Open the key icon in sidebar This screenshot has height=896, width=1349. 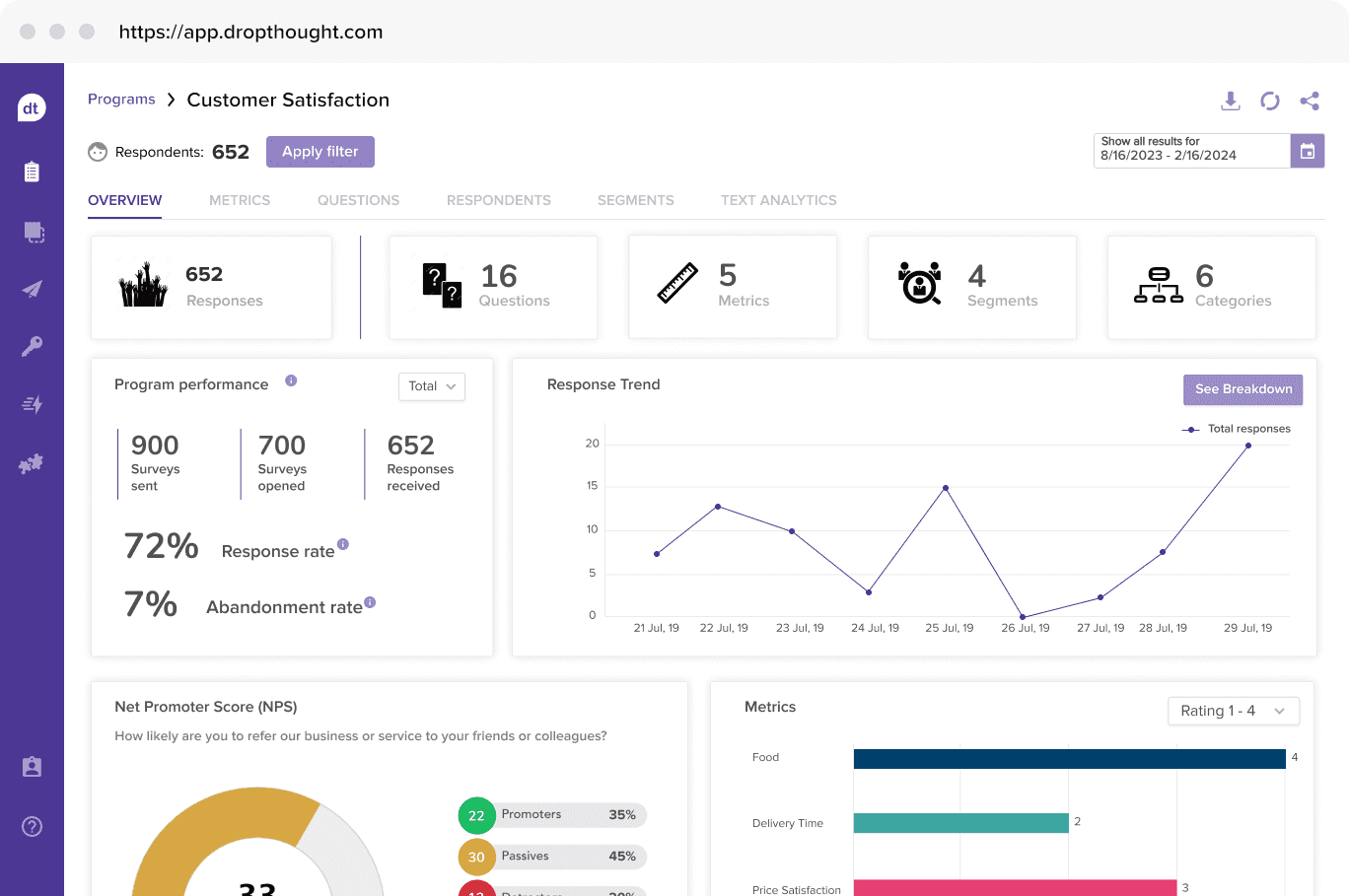click(32, 347)
